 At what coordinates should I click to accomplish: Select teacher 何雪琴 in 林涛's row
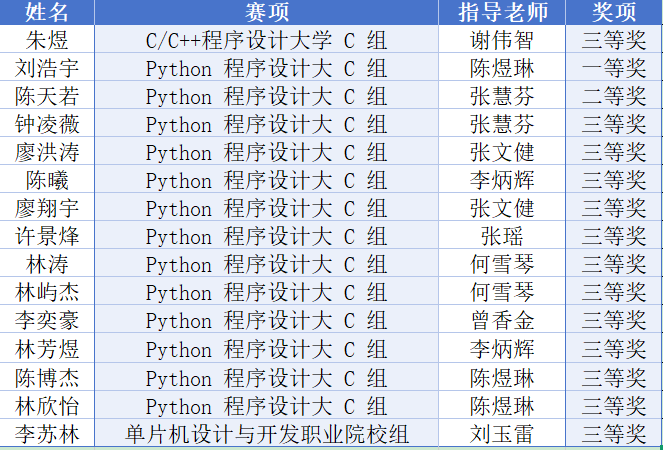coord(502,263)
